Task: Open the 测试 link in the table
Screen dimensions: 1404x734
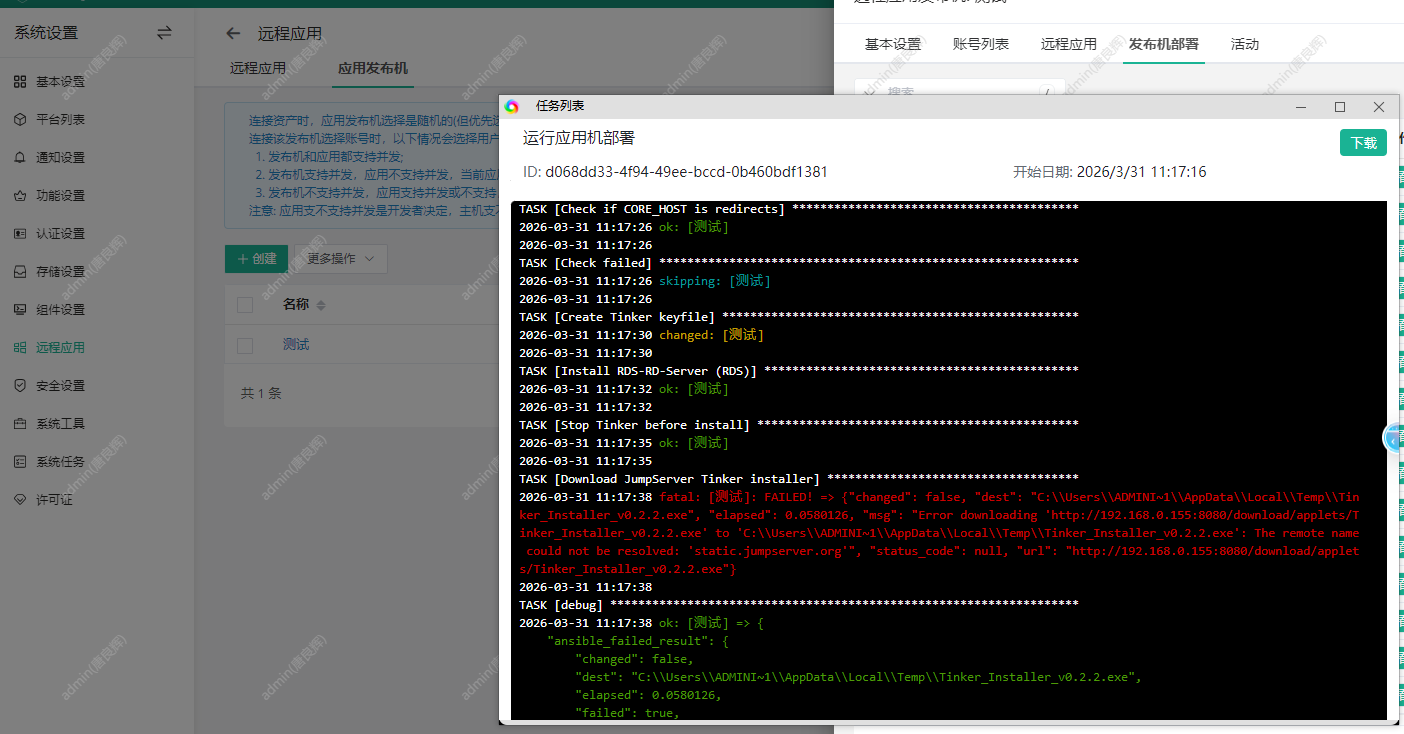Action: (296, 345)
